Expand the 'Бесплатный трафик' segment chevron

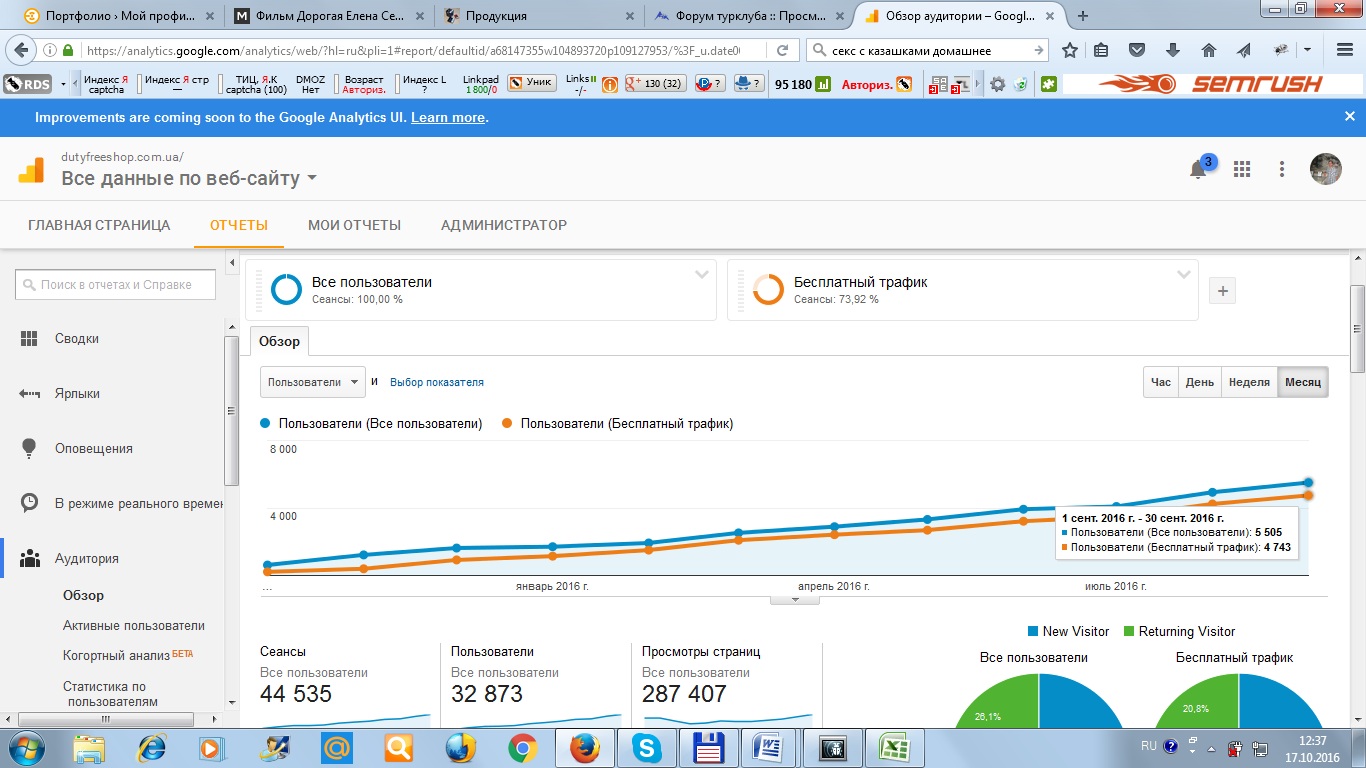pyautogui.click(x=1184, y=274)
